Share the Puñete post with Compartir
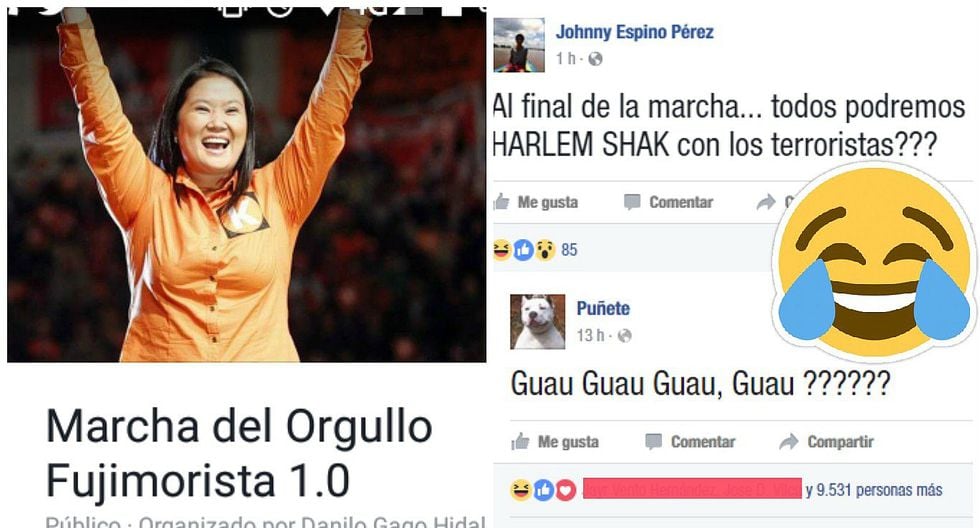 click(x=826, y=442)
